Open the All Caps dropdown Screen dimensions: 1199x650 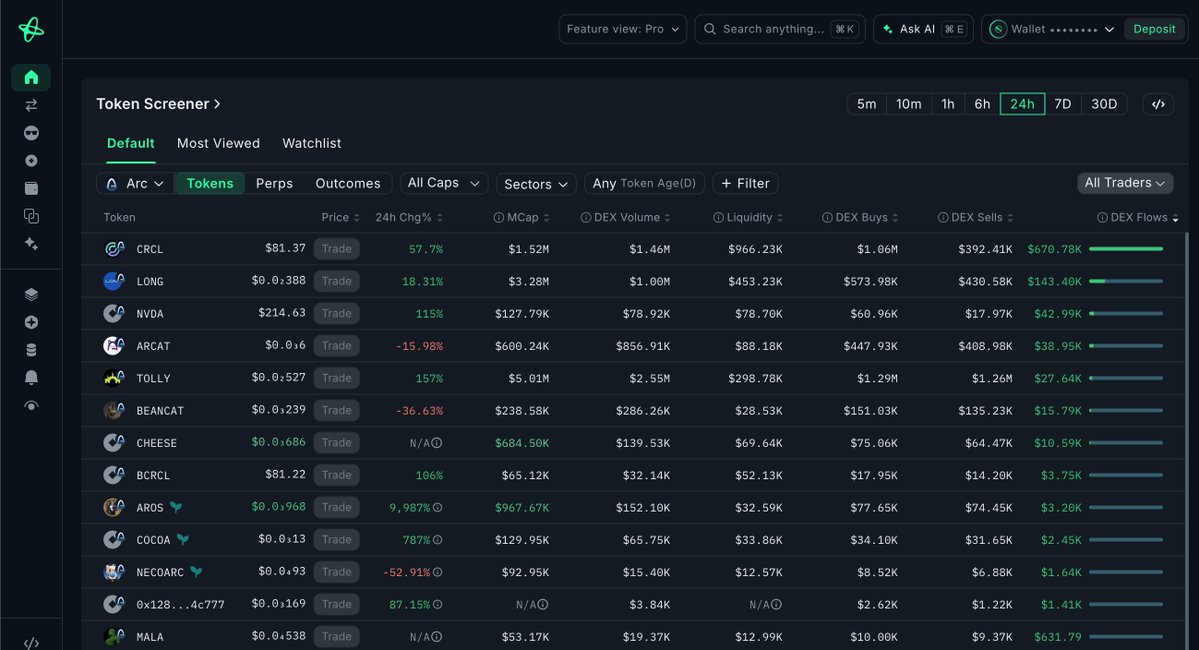444,183
